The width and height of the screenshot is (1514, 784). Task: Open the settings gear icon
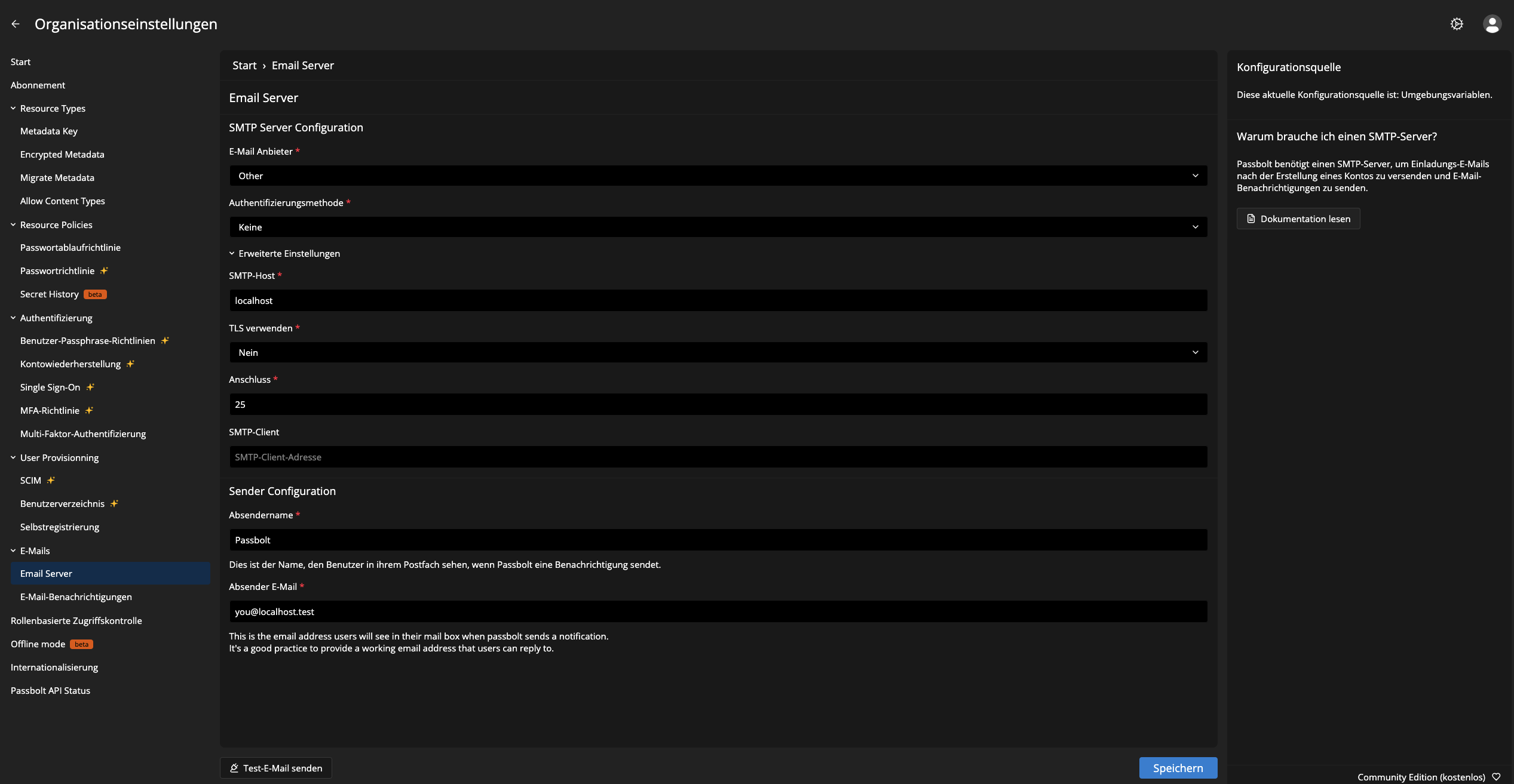coord(1457,24)
